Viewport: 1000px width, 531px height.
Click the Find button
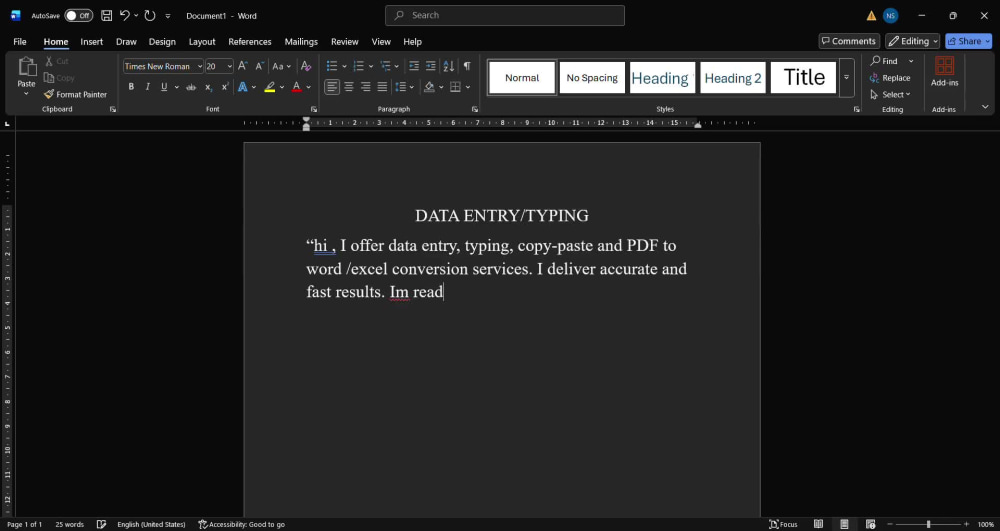884,61
